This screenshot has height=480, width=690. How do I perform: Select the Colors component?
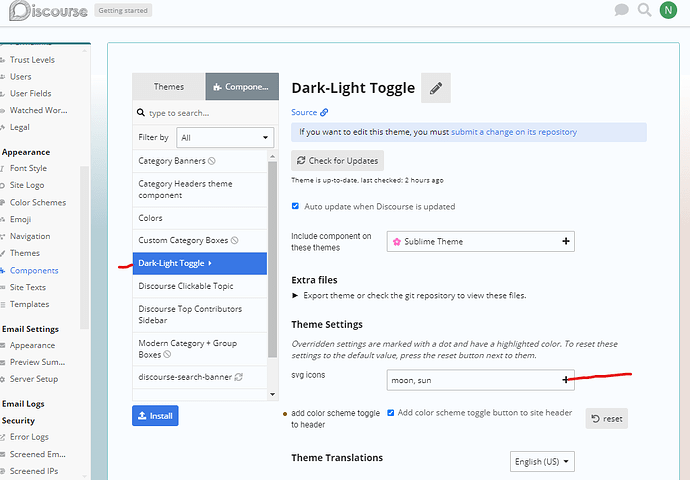pyautogui.click(x=200, y=218)
